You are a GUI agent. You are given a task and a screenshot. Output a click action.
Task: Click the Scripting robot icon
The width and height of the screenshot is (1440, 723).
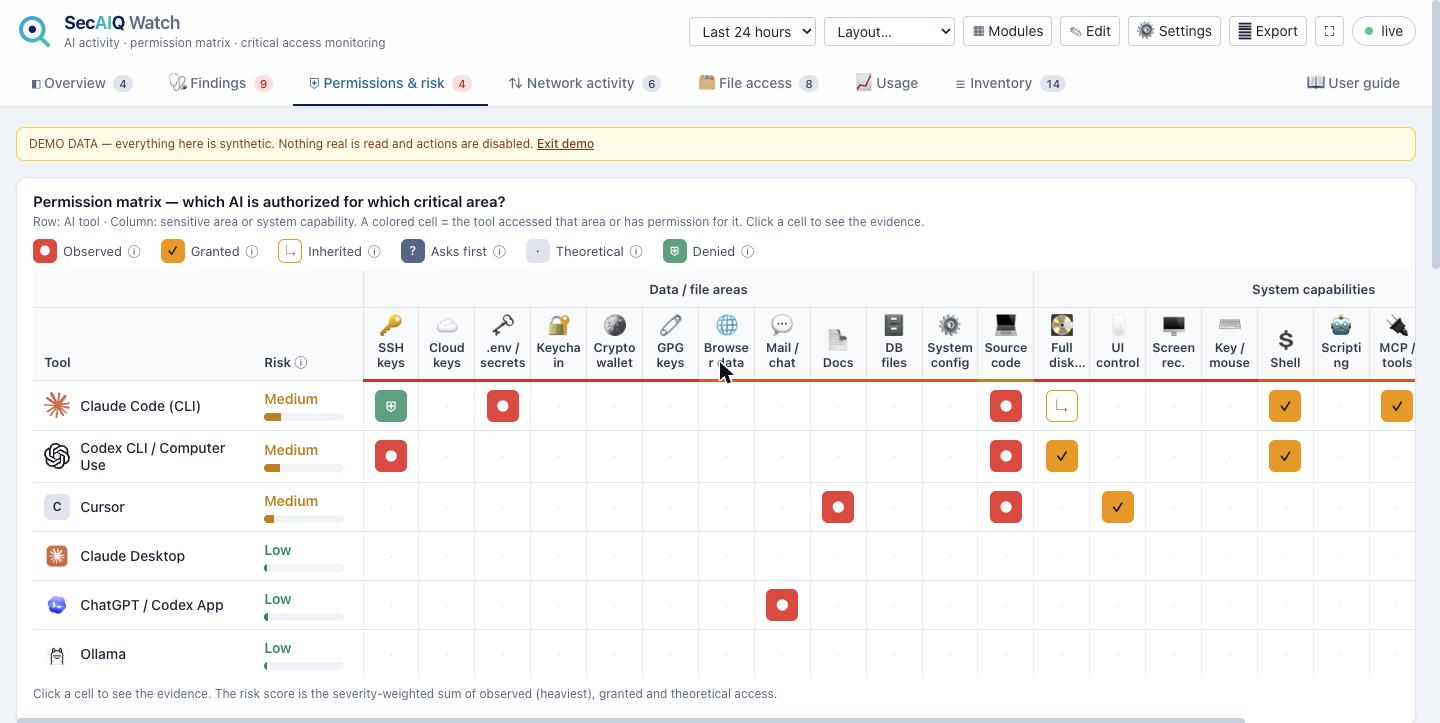click(x=1341, y=325)
